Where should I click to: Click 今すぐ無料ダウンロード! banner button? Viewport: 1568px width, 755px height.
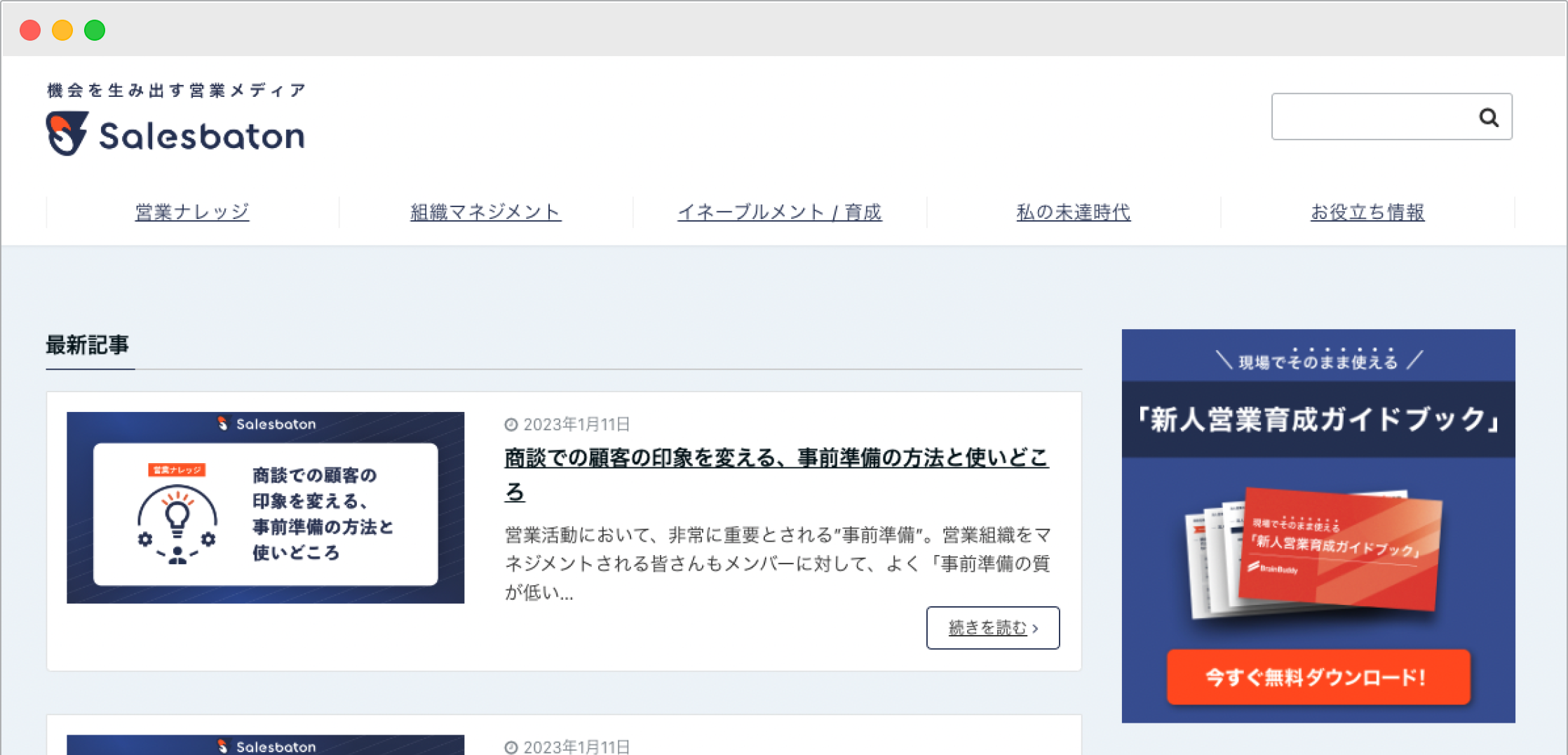click(x=1318, y=677)
